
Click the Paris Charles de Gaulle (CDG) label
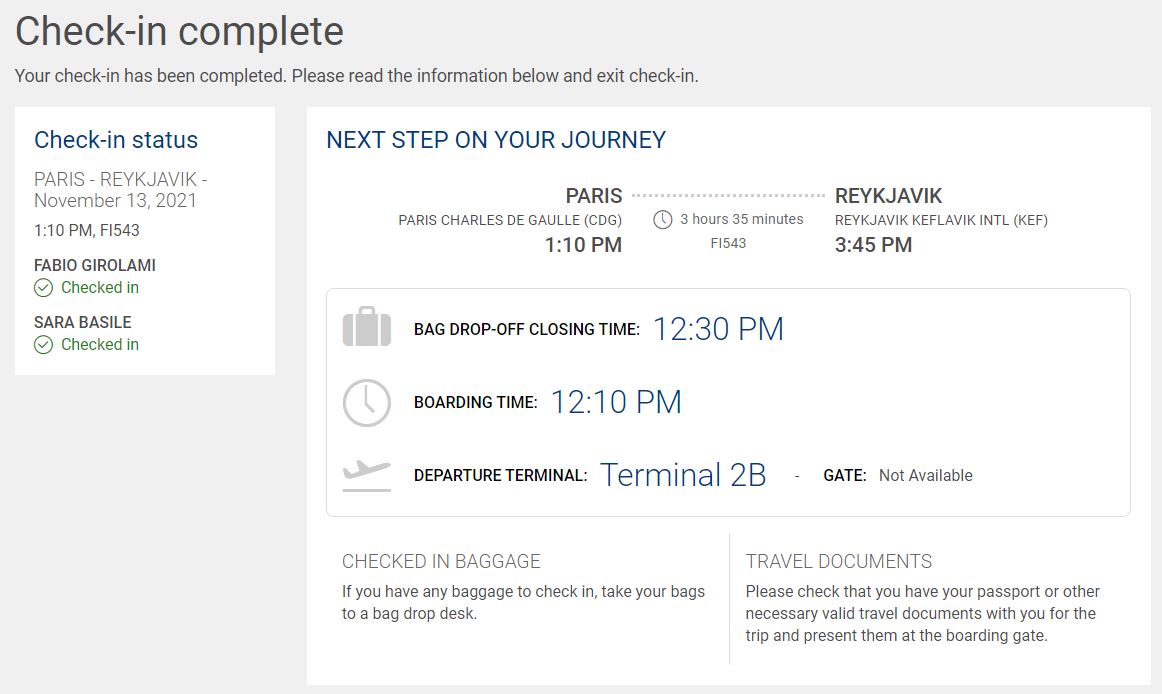tap(510, 220)
